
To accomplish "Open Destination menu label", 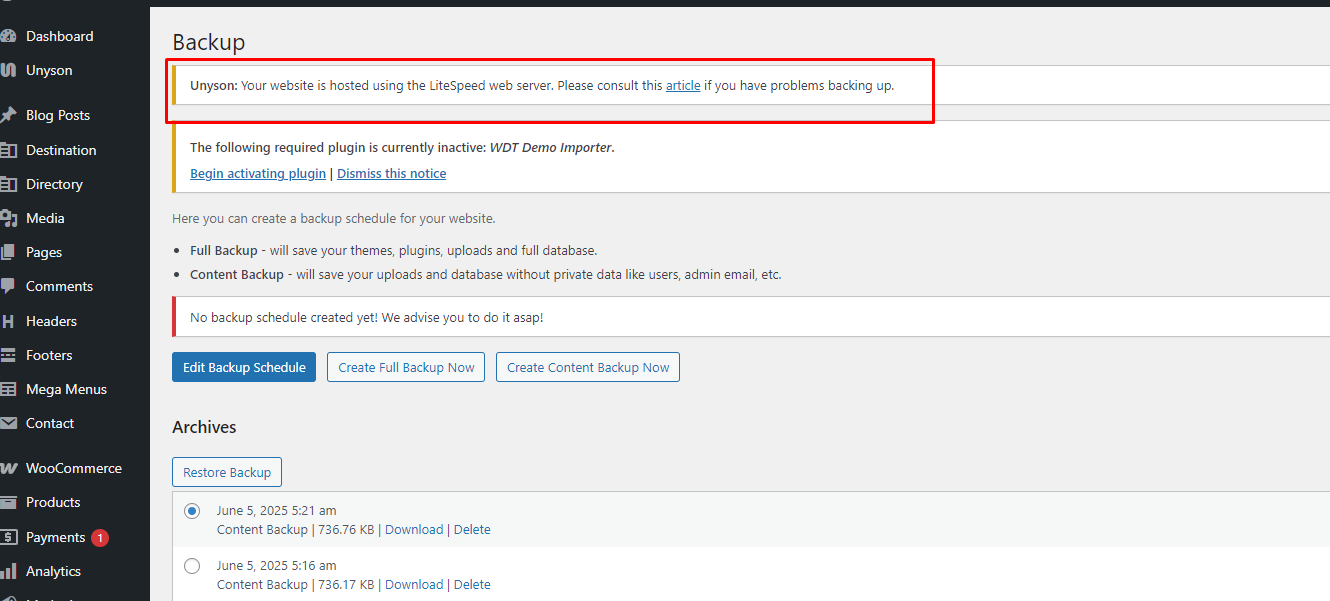I will pos(61,150).
